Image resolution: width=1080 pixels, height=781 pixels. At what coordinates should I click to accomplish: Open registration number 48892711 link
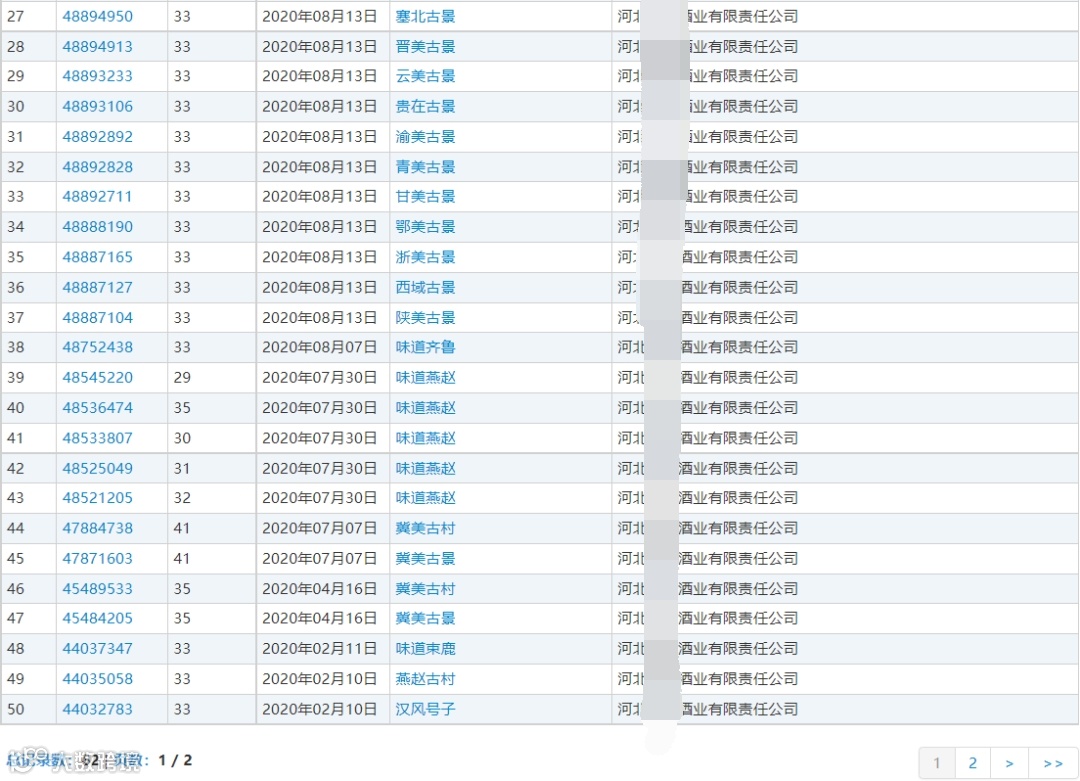pyautogui.click(x=97, y=197)
